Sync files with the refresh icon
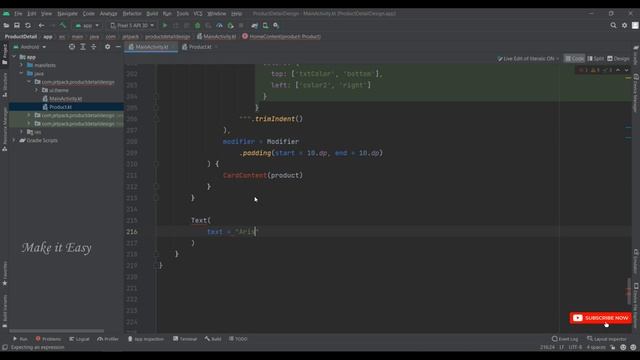The image size is (640, 360). [x=28, y=25]
